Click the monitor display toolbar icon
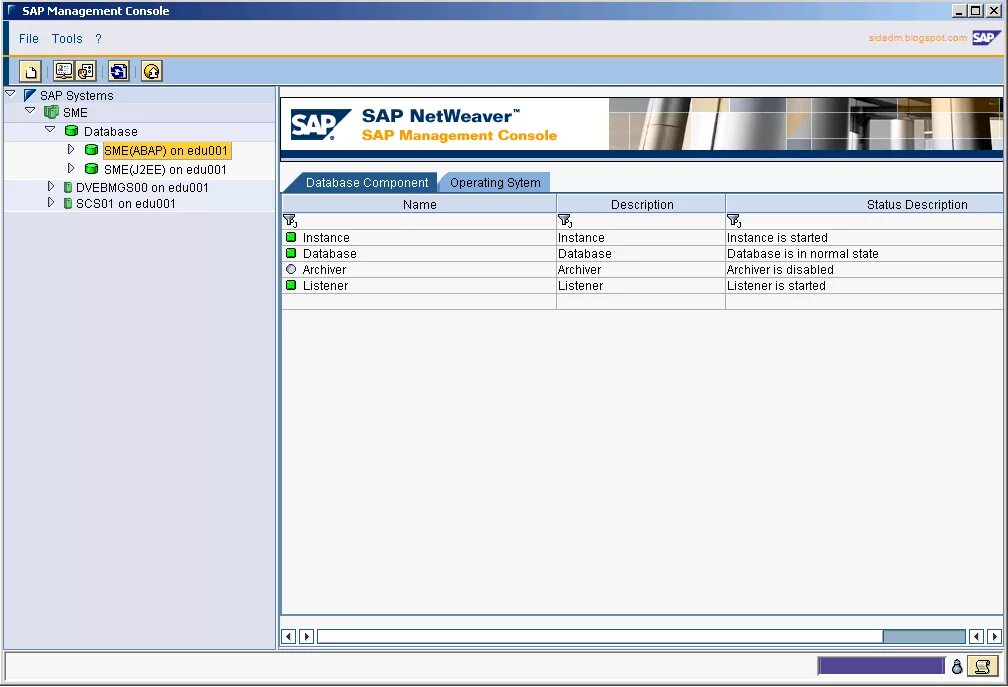The width and height of the screenshot is (1008, 687). (x=64, y=71)
